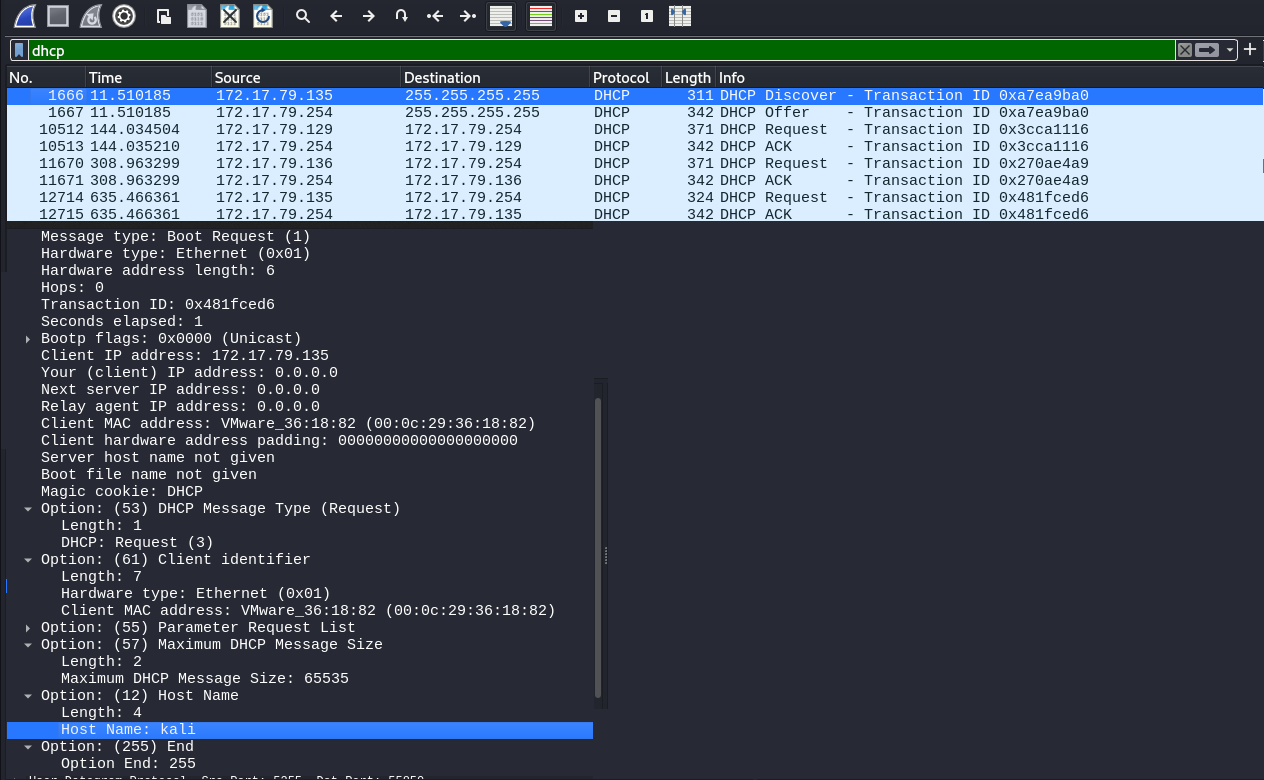Select the Host Name: kali field
Image resolution: width=1264 pixels, height=780 pixels.
click(x=300, y=730)
